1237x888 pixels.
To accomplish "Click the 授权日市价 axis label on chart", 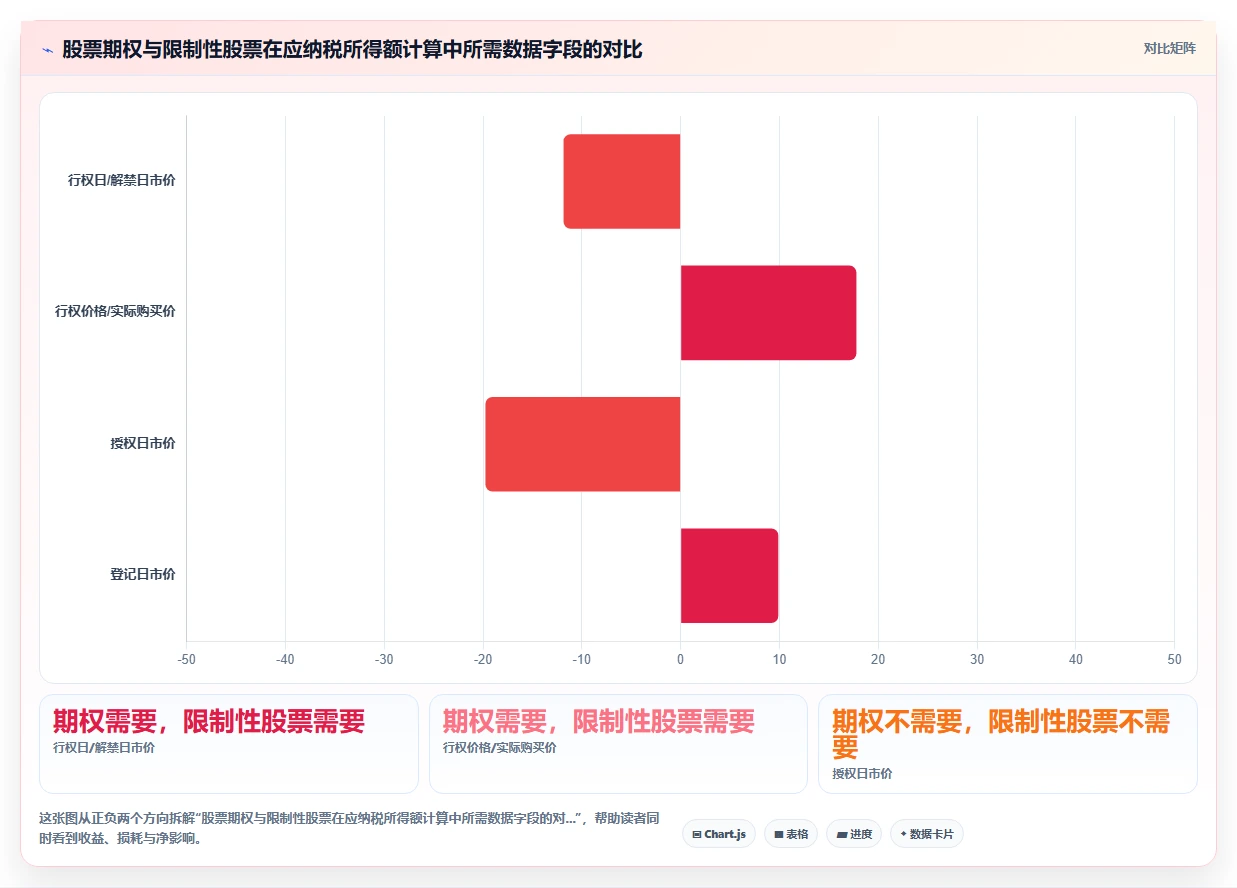I will (143, 444).
